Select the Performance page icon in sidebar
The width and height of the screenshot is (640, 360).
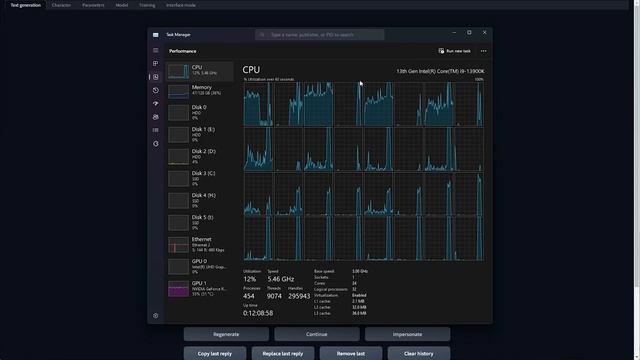point(156,77)
